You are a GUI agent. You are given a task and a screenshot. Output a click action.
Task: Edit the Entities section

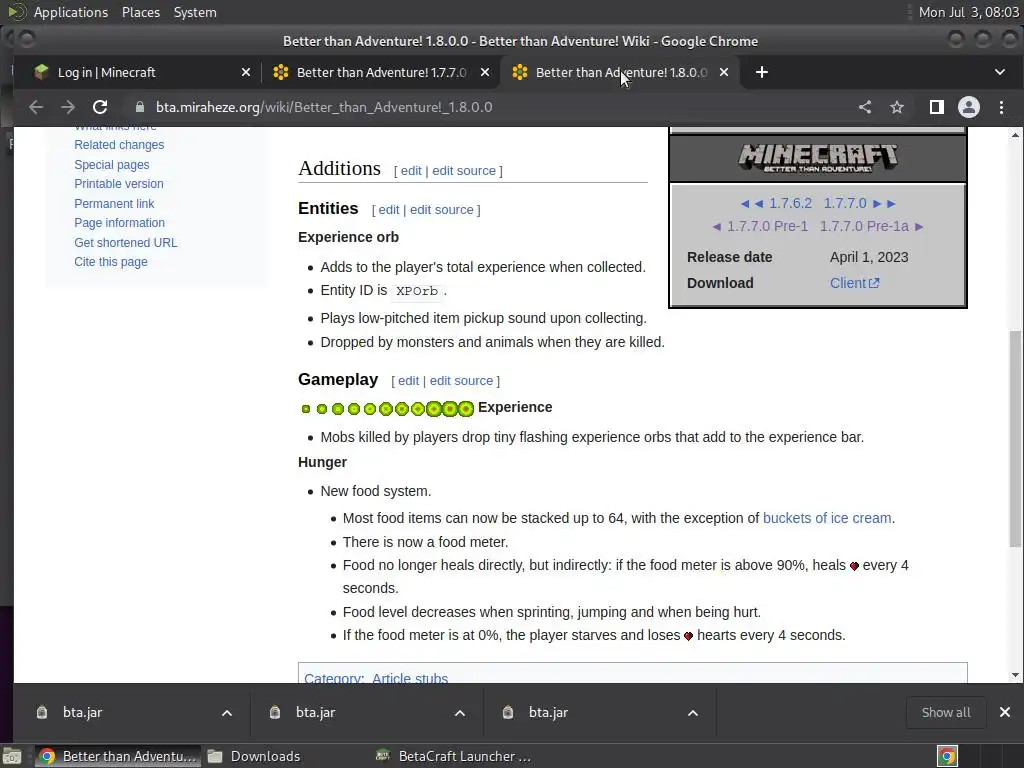pyautogui.click(x=389, y=210)
